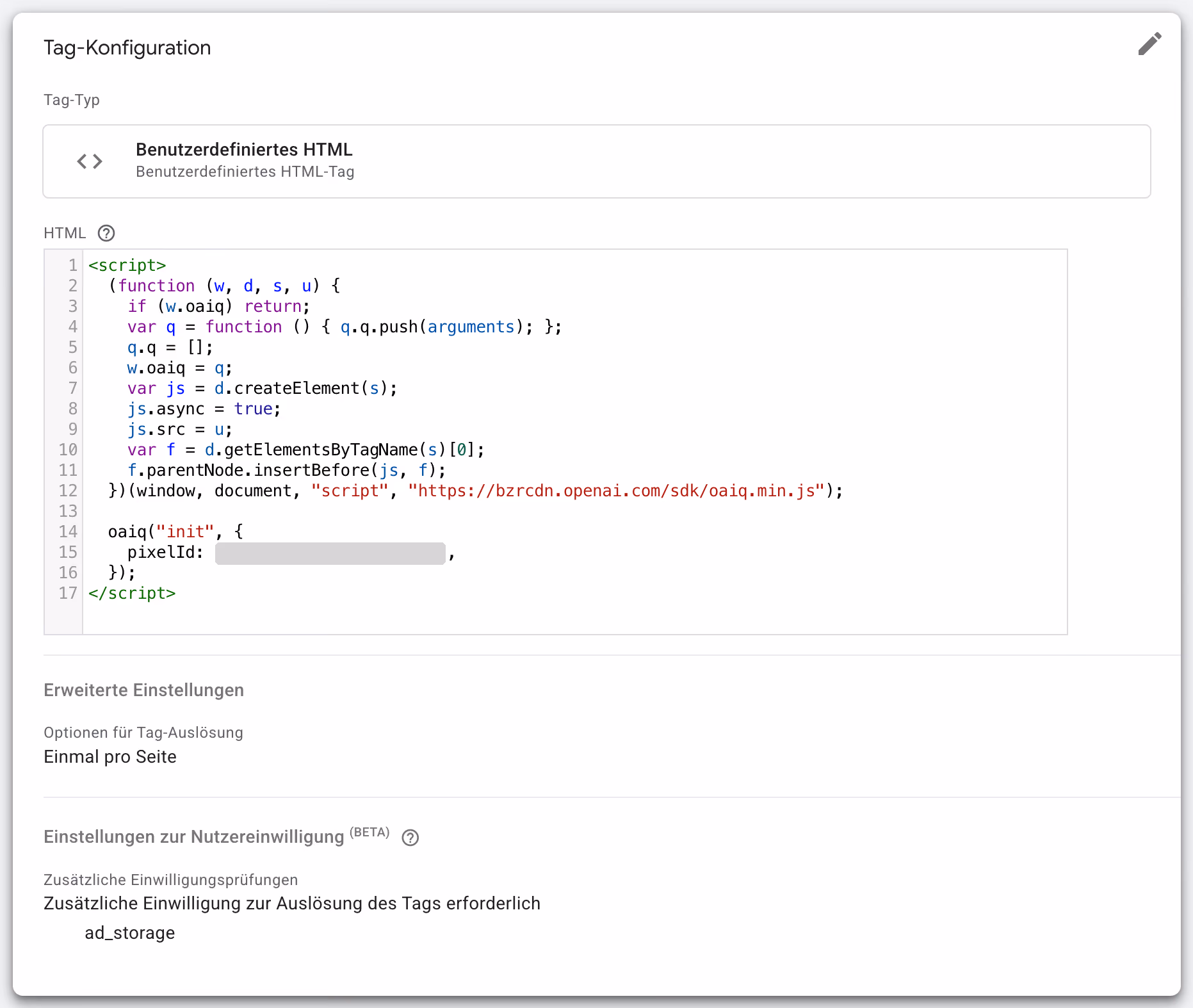Click the 'var q = function ()' code line
1193x1008 pixels.
tap(345, 327)
